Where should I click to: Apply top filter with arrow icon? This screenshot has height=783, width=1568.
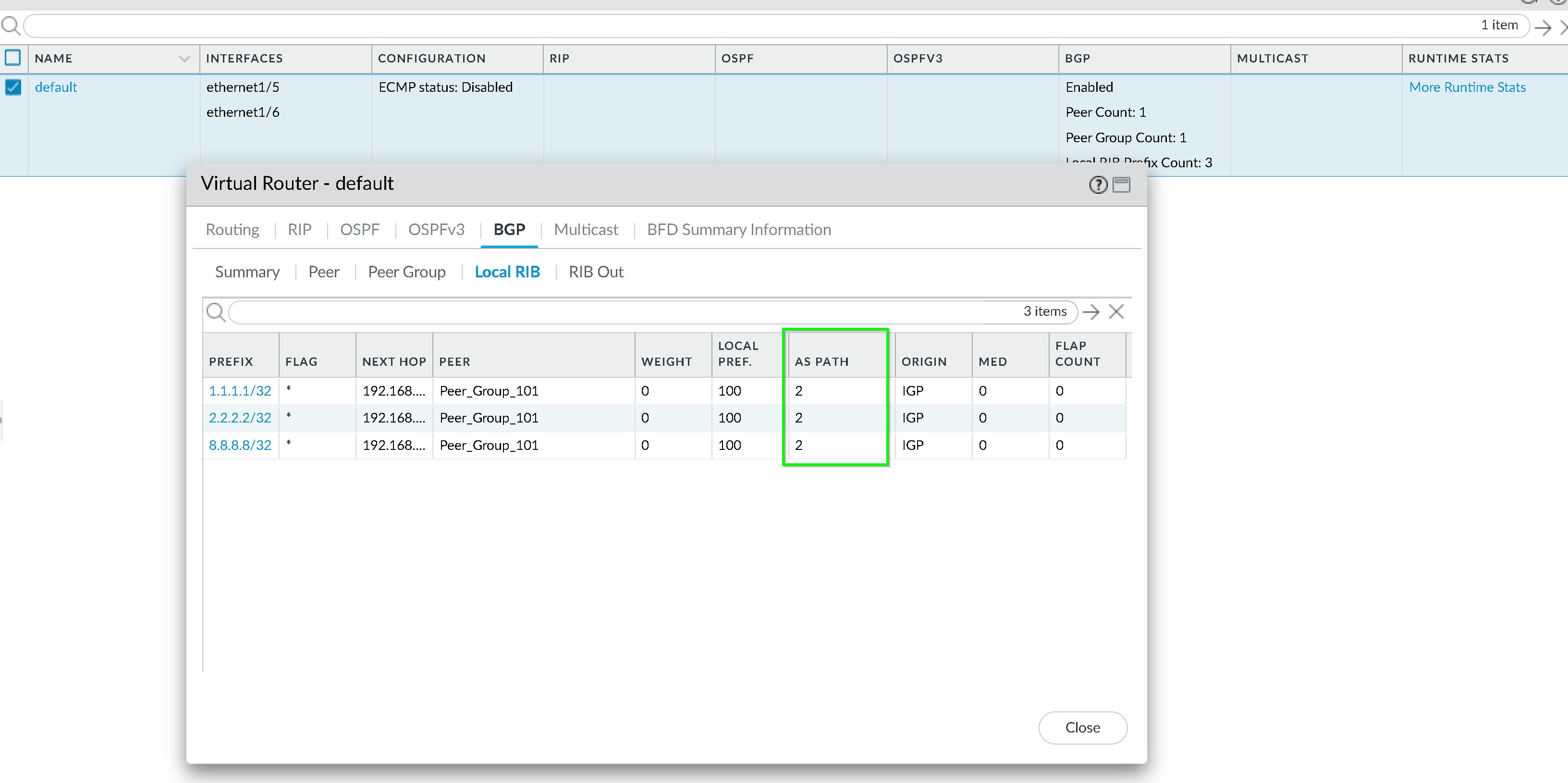[x=1543, y=27]
